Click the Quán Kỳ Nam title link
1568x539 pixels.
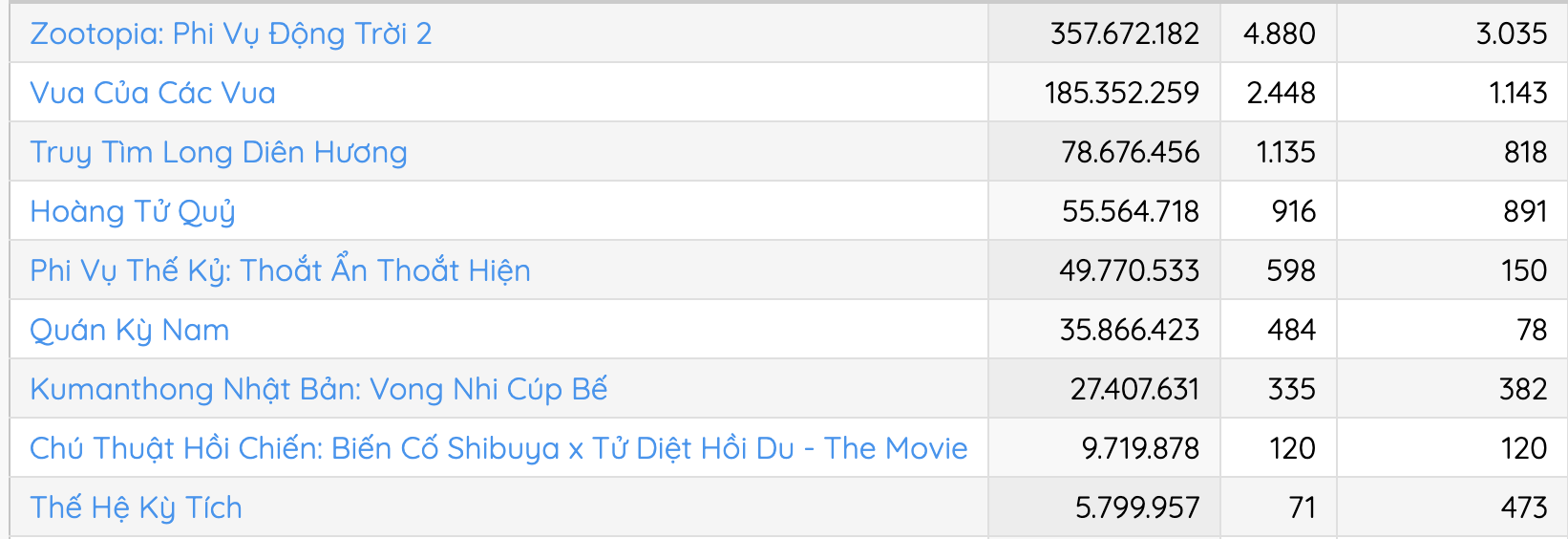130,331
